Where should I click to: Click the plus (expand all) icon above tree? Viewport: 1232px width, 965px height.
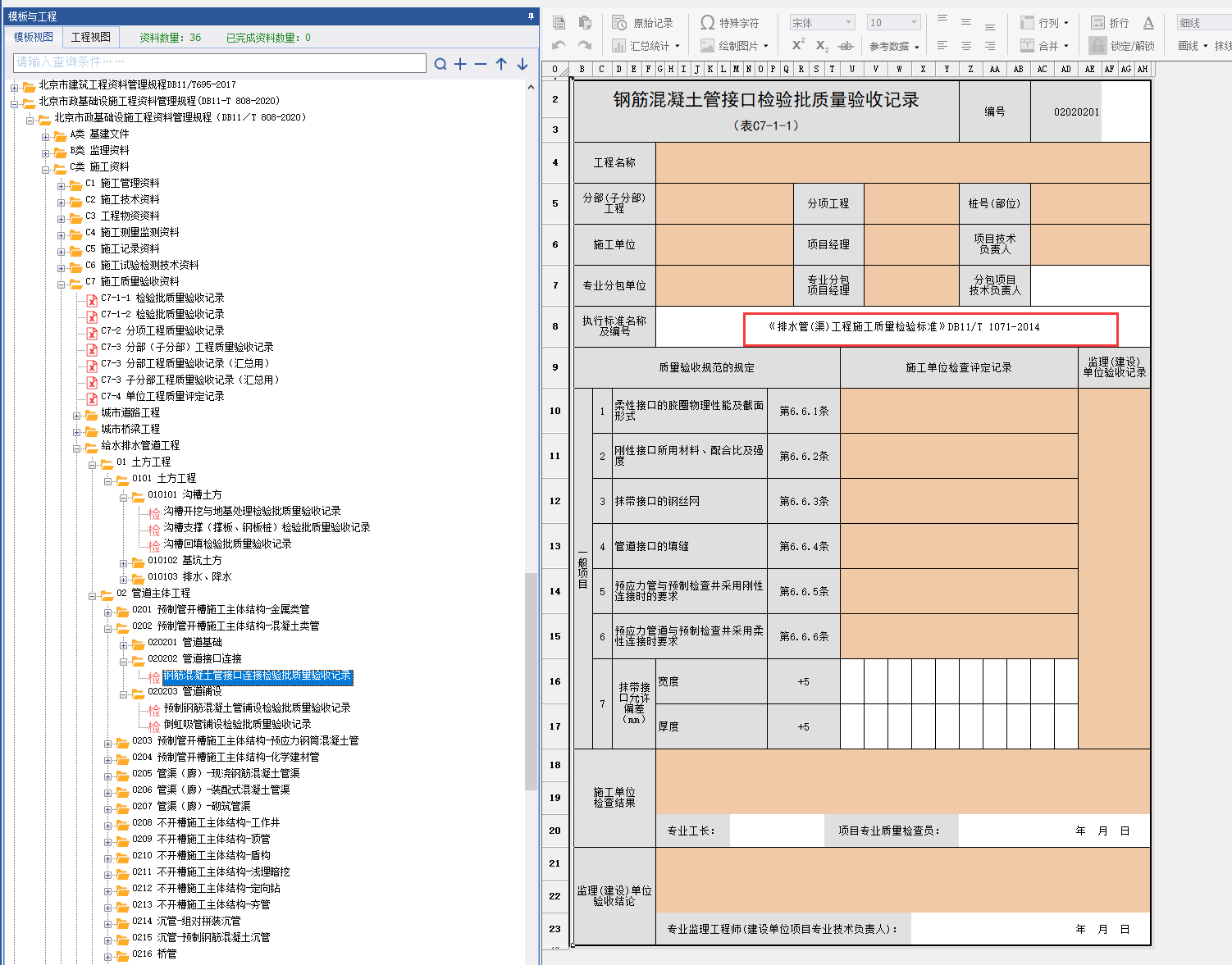460,64
